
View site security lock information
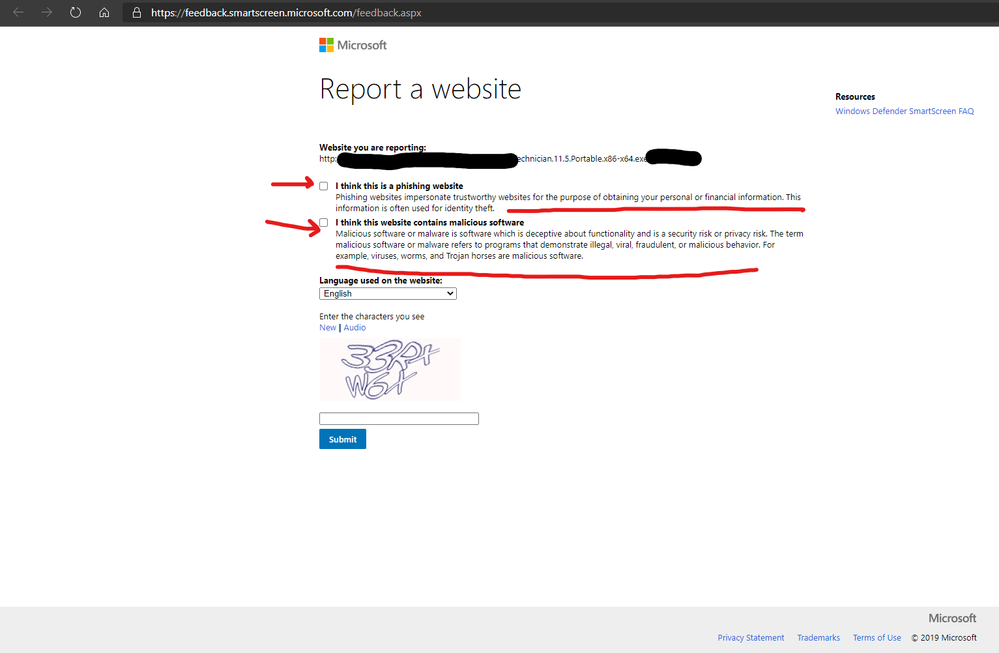tap(136, 13)
